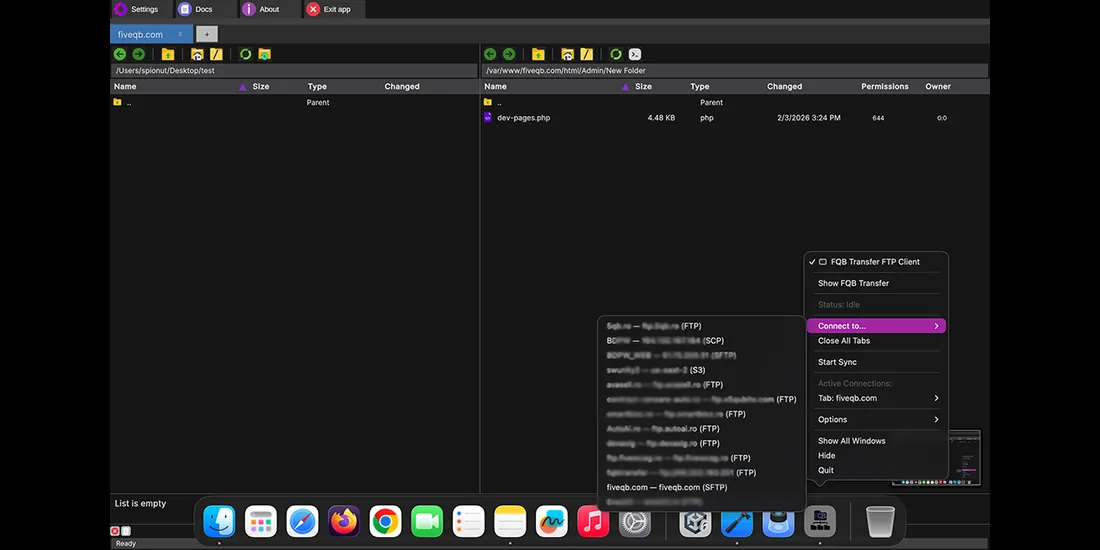Viewport: 1100px width, 550px height.
Task: Connect to fiveqb.com (SFTP) saved site
Action: [x=667, y=488]
